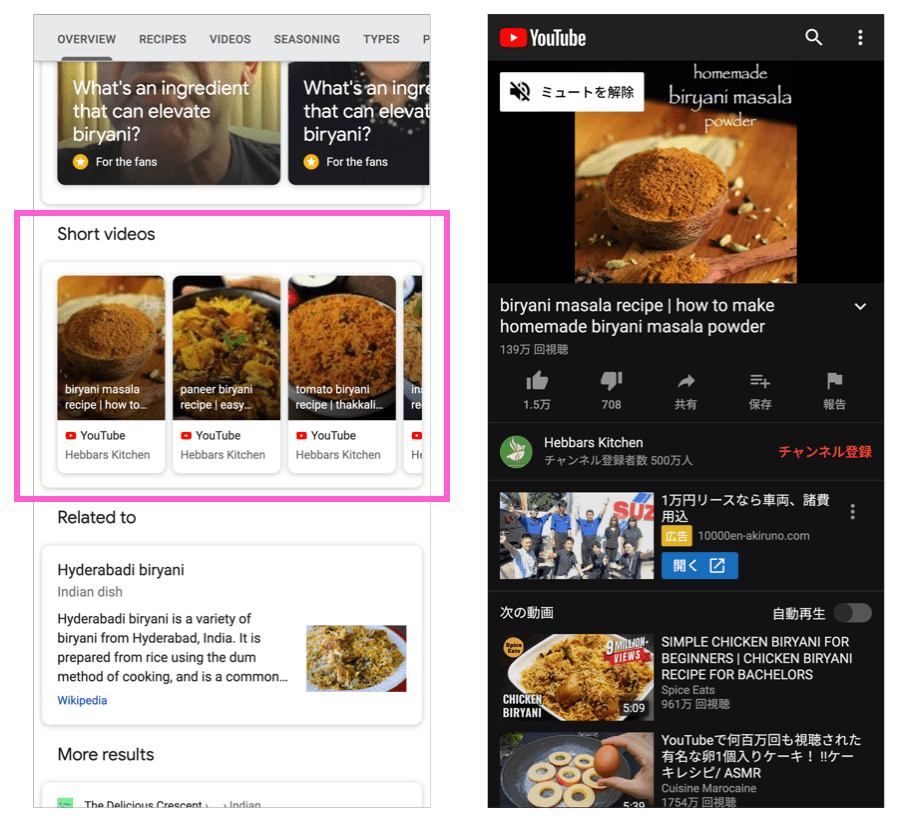Viewport: 900px width, 820px height.
Task: Like the video with thumbs-up icon
Action: [x=537, y=381]
